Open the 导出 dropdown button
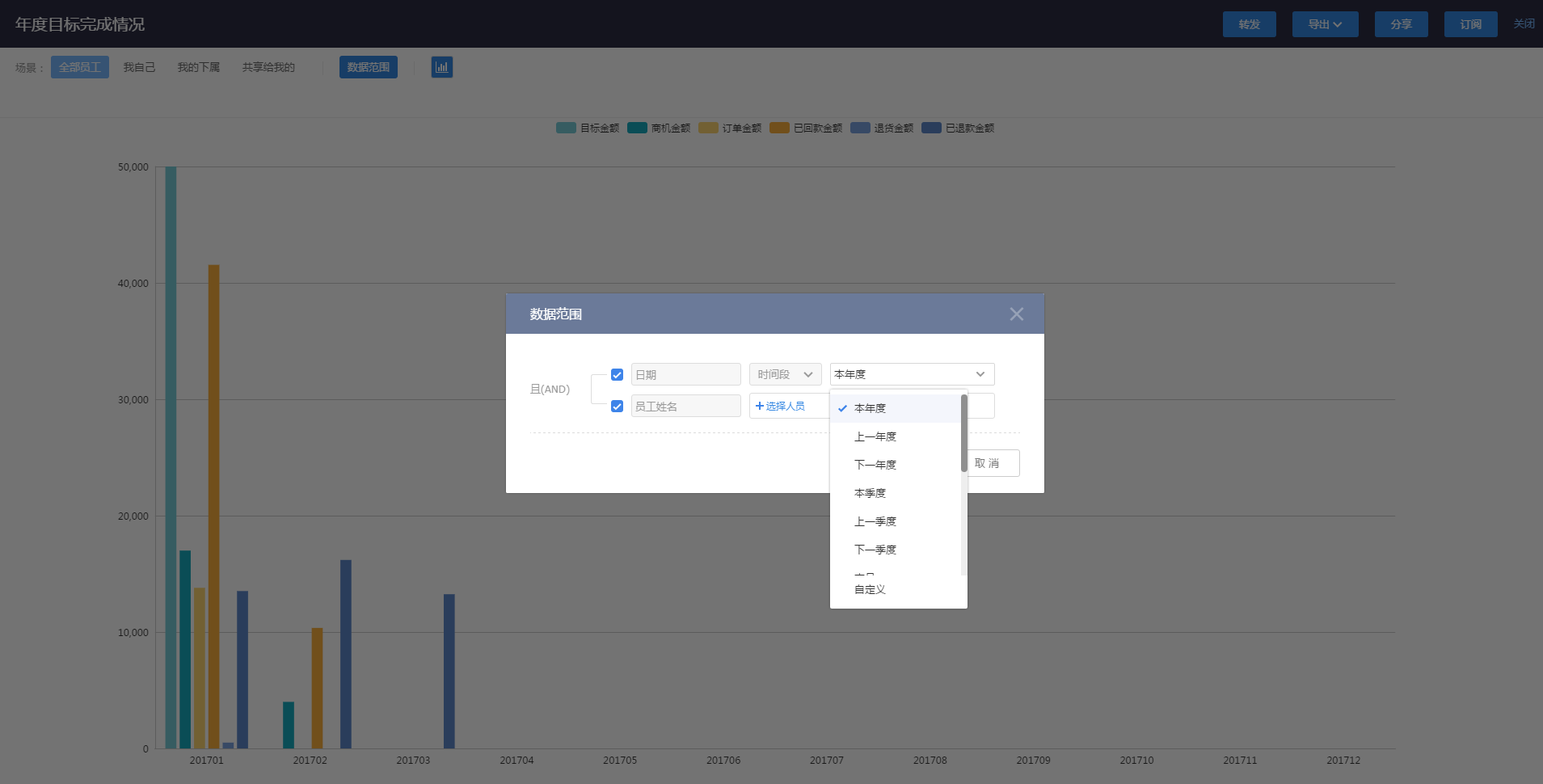1543x784 pixels. click(1324, 24)
